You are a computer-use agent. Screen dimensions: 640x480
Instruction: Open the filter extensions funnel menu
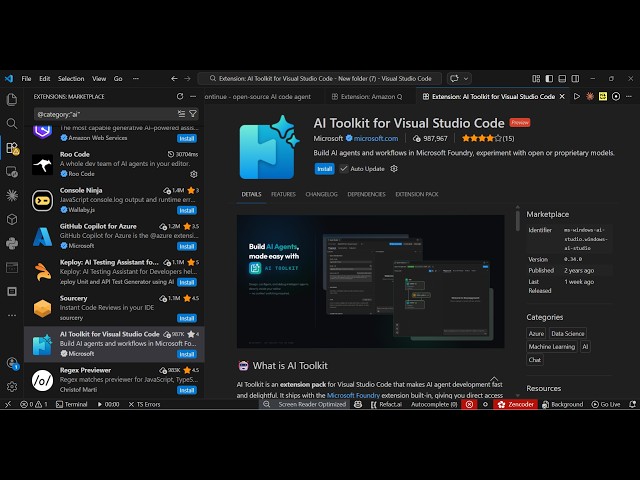(x=193, y=114)
